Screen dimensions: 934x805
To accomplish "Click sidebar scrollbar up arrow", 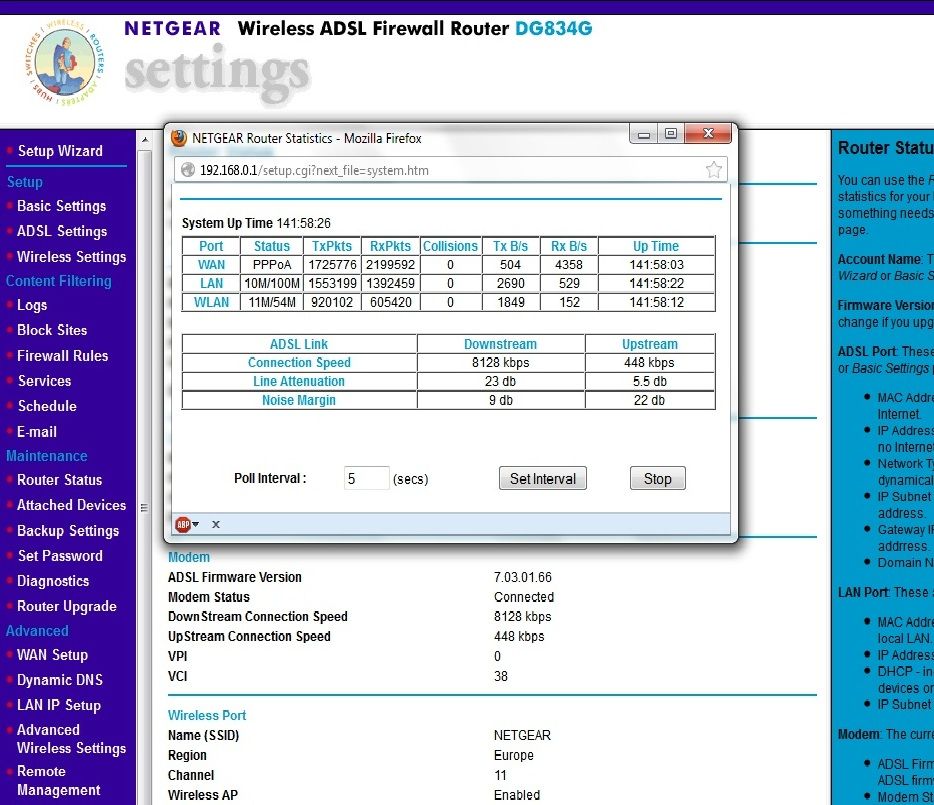I will tap(145, 140).
